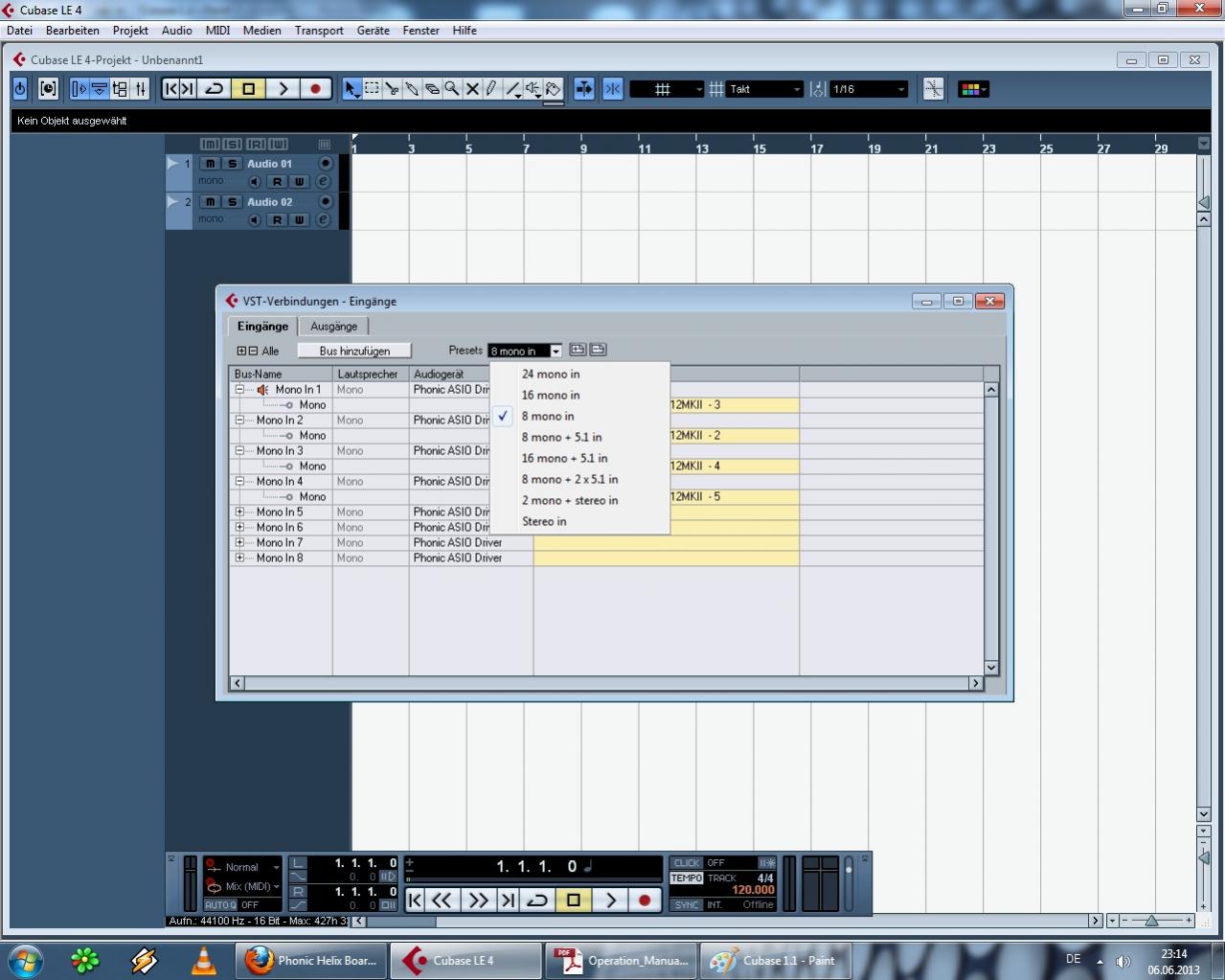1225x980 pixels.
Task: Collapse the Mono In 3 bus
Action: (x=239, y=451)
